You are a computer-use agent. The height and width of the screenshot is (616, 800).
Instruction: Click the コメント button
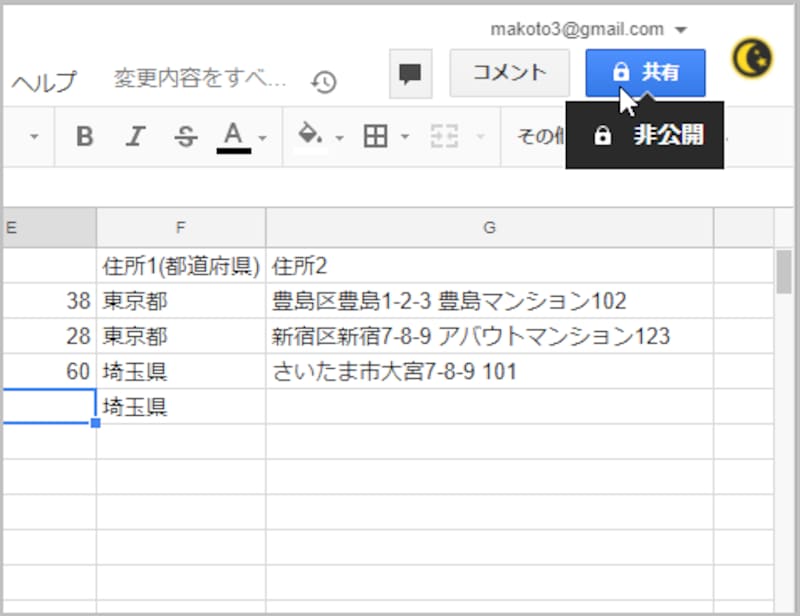coord(509,72)
